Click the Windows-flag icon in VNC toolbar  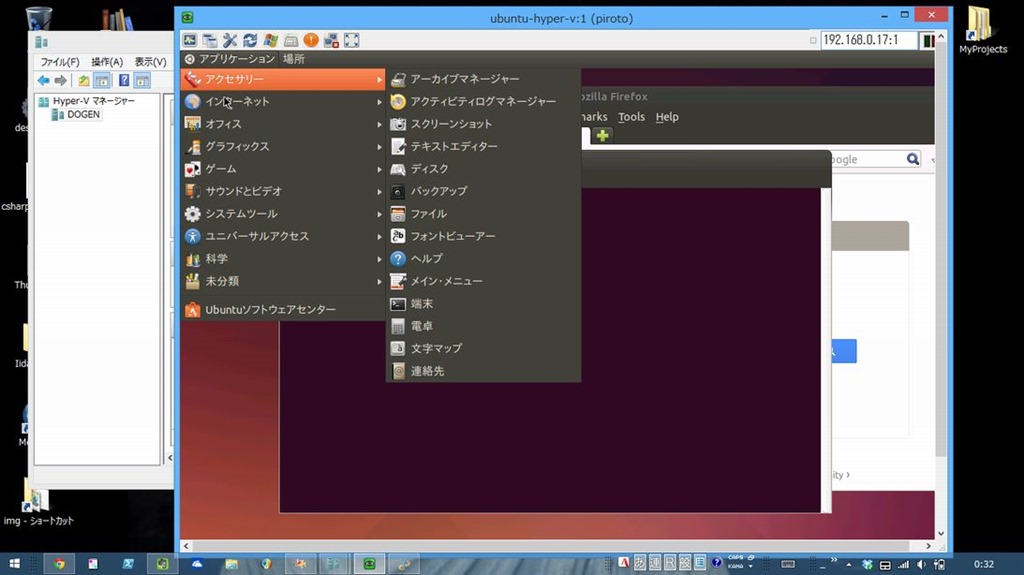[x=270, y=40]
